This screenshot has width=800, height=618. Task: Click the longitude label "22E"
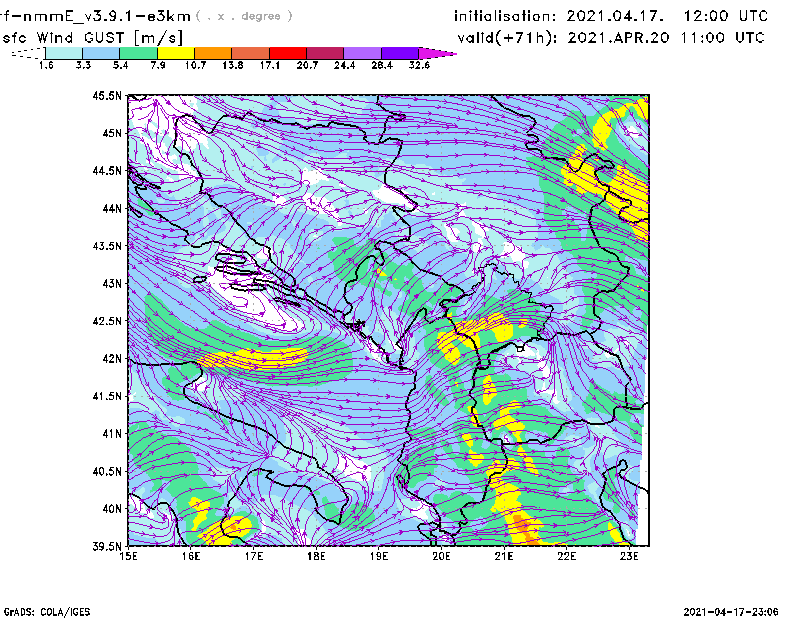[x=567, y=556]
